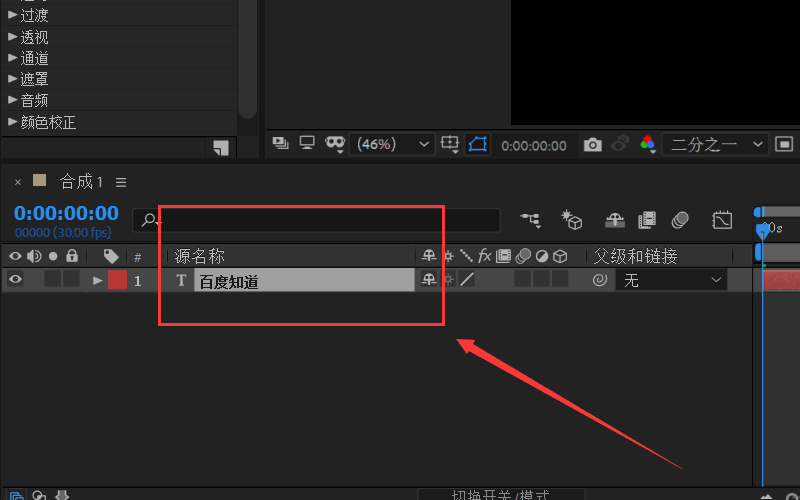
Task: Click the viewer timecode 0:00:00:00
Action: [534, 145]
